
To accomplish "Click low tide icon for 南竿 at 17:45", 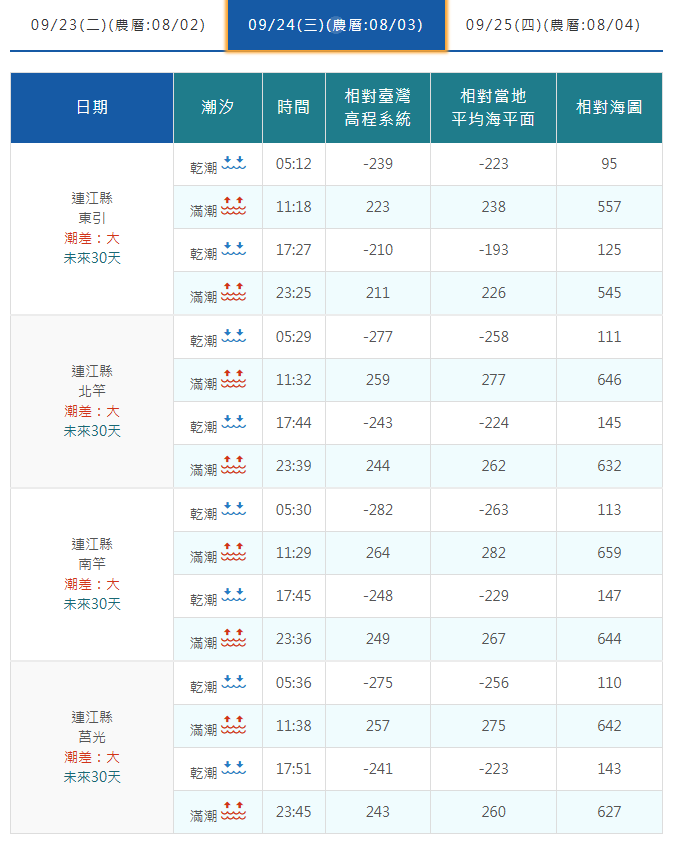I will tap(233, 596).
